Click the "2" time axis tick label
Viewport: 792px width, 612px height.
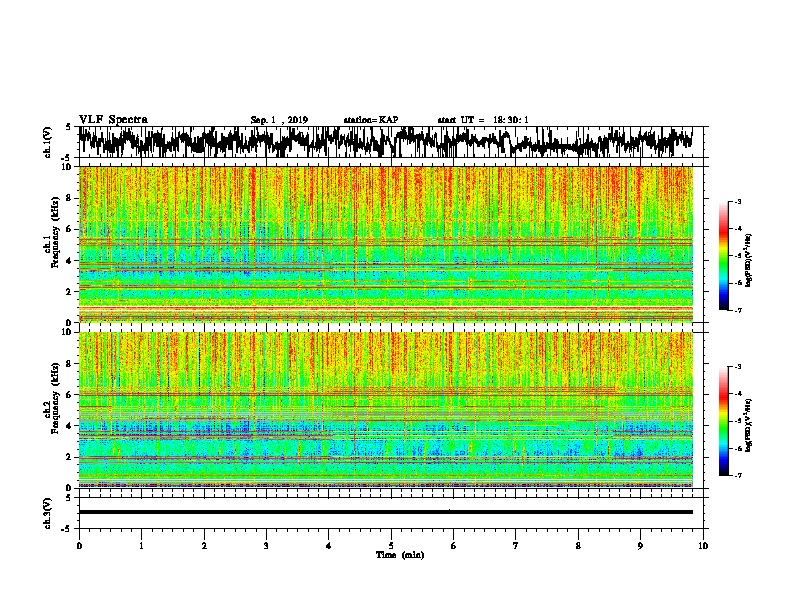pyautogui.click(x=204, y=546)
